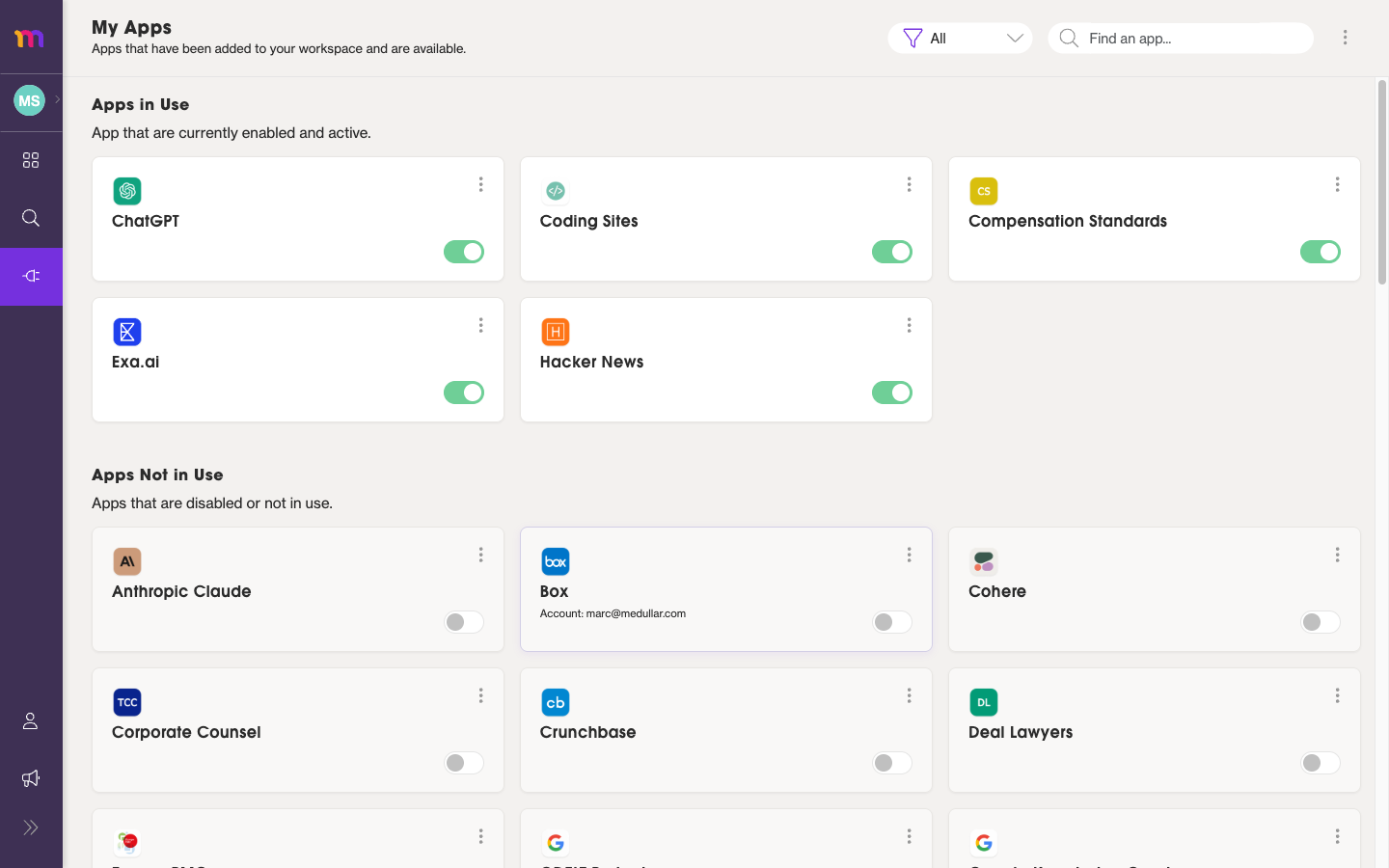Viewport: 1389px width, 868px height.
Task: Click the Box app icon
Action: pyautogui.click(x=556, y=561)
